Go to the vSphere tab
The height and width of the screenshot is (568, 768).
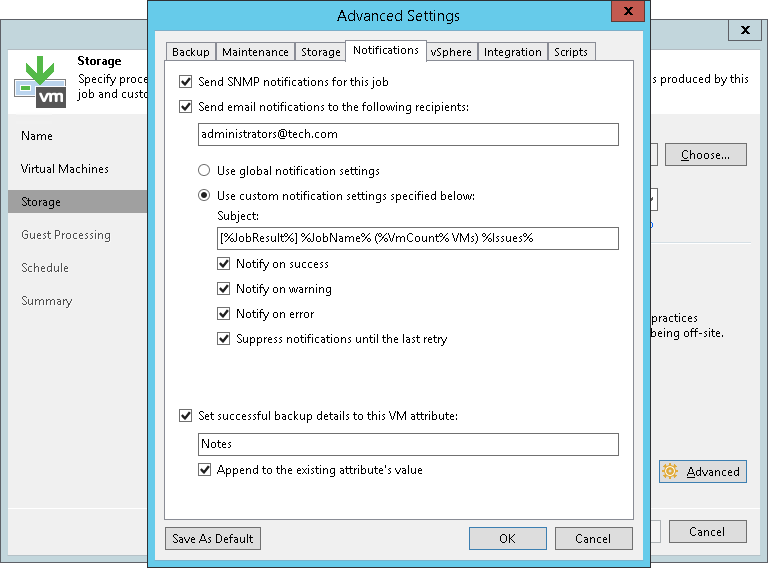point(451,52)
